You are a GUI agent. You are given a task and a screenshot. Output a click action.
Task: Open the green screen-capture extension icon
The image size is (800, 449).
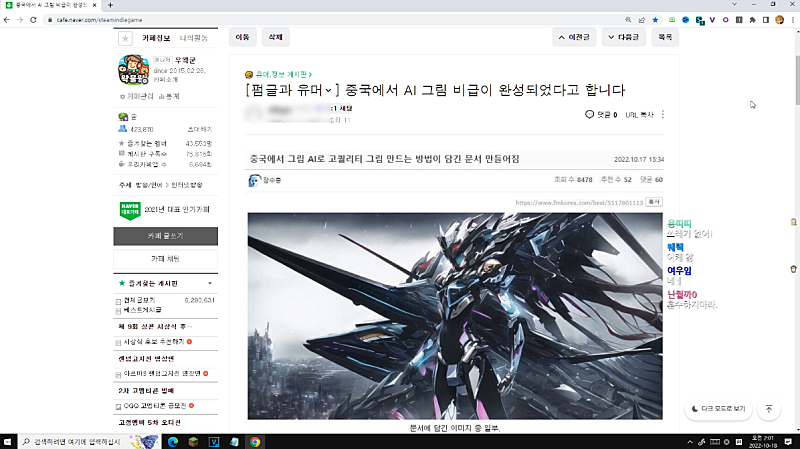tap(672, 20)
